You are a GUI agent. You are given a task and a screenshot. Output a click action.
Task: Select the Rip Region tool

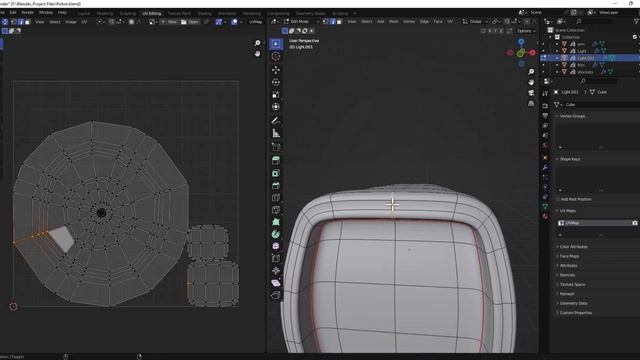(276, 295)
